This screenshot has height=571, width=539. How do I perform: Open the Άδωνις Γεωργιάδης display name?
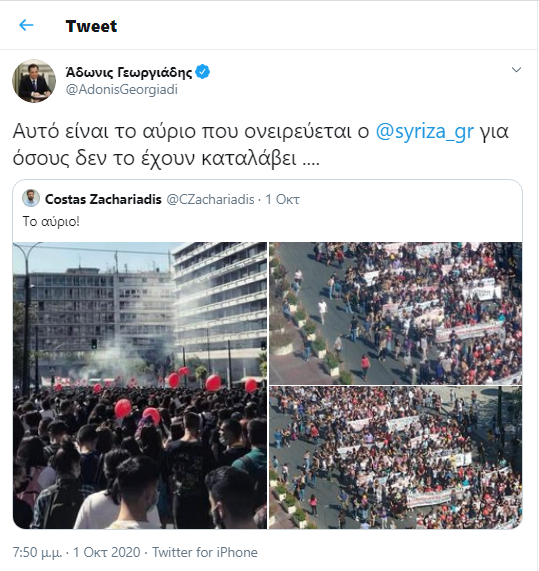129,72
